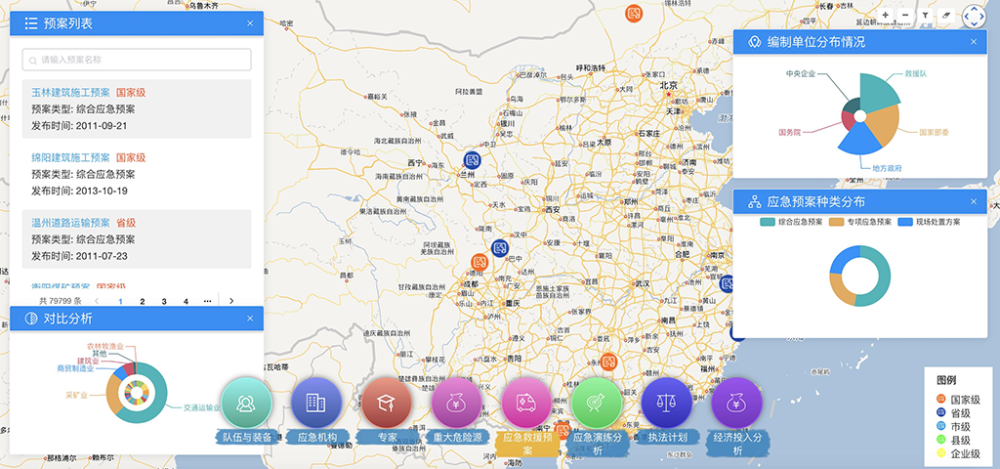Toggle the 专项应急预案 legend series
This screenshot has height=469, width=1000.
(860, 221)
